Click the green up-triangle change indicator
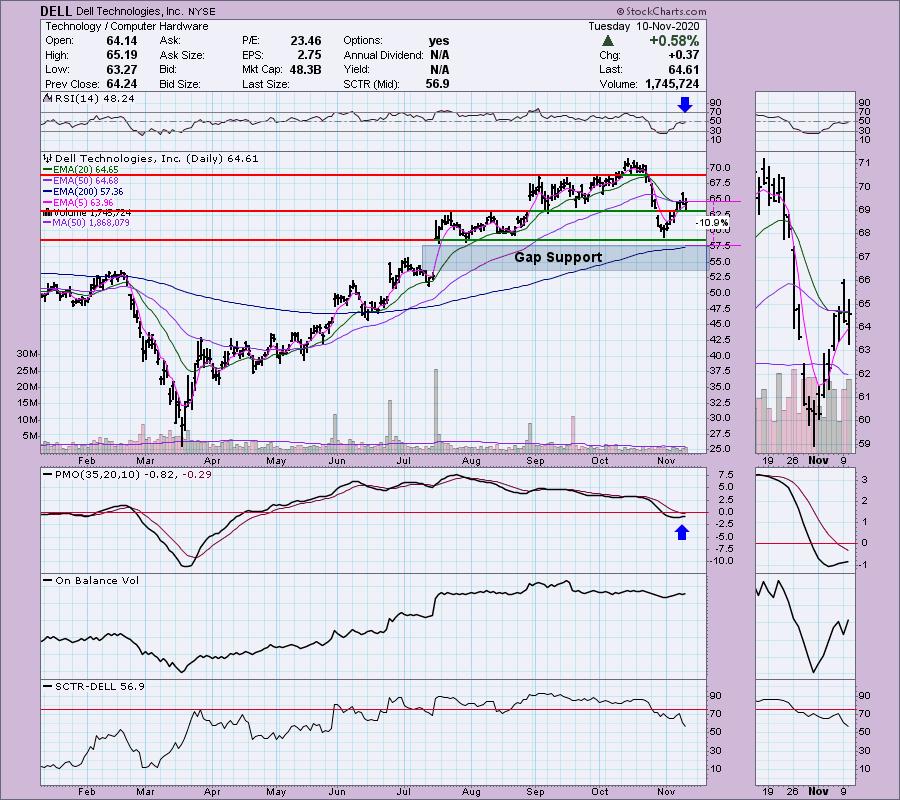The image size is (900, 800). pos(608,41)
